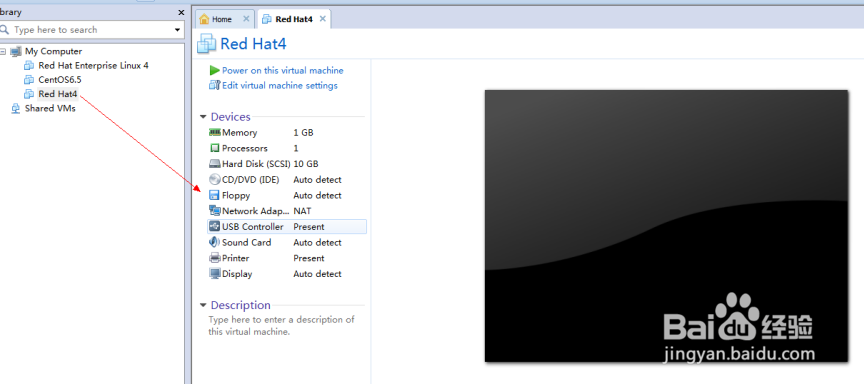This screenshot has width=864, height=384.
Task: Click the green Power on play icon
Action: click(214, 71)
